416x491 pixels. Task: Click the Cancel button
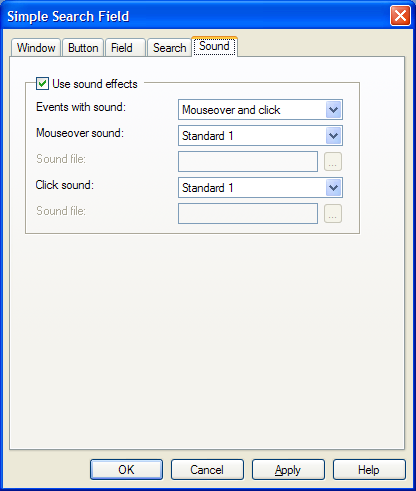(x=207, y=470)
